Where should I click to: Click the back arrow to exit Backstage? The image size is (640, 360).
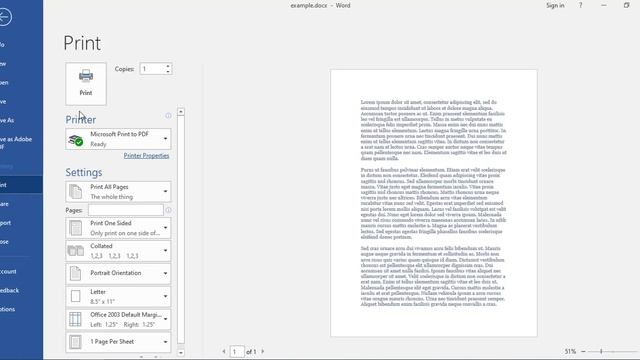[4, 17]
